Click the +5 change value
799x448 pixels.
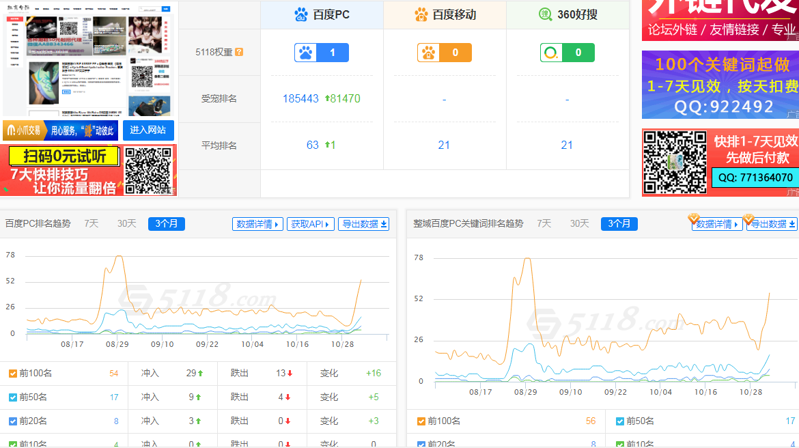pyautogui.click(x=374, y=397)
